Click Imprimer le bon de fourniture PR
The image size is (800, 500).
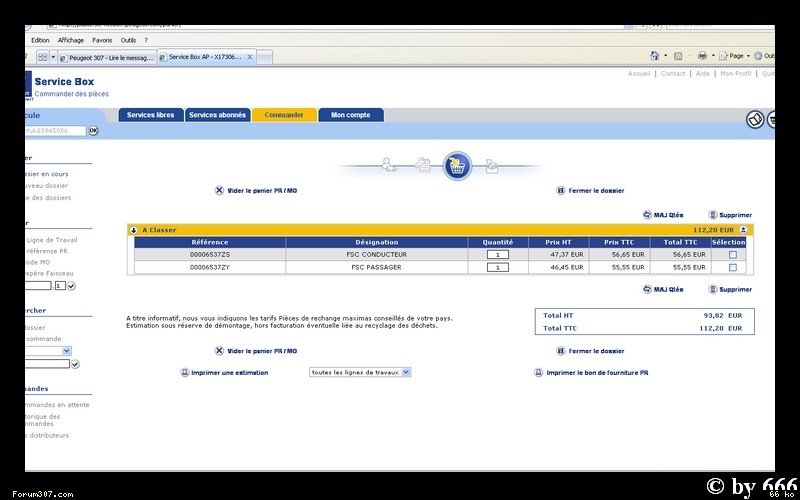(x=597, y=372)
